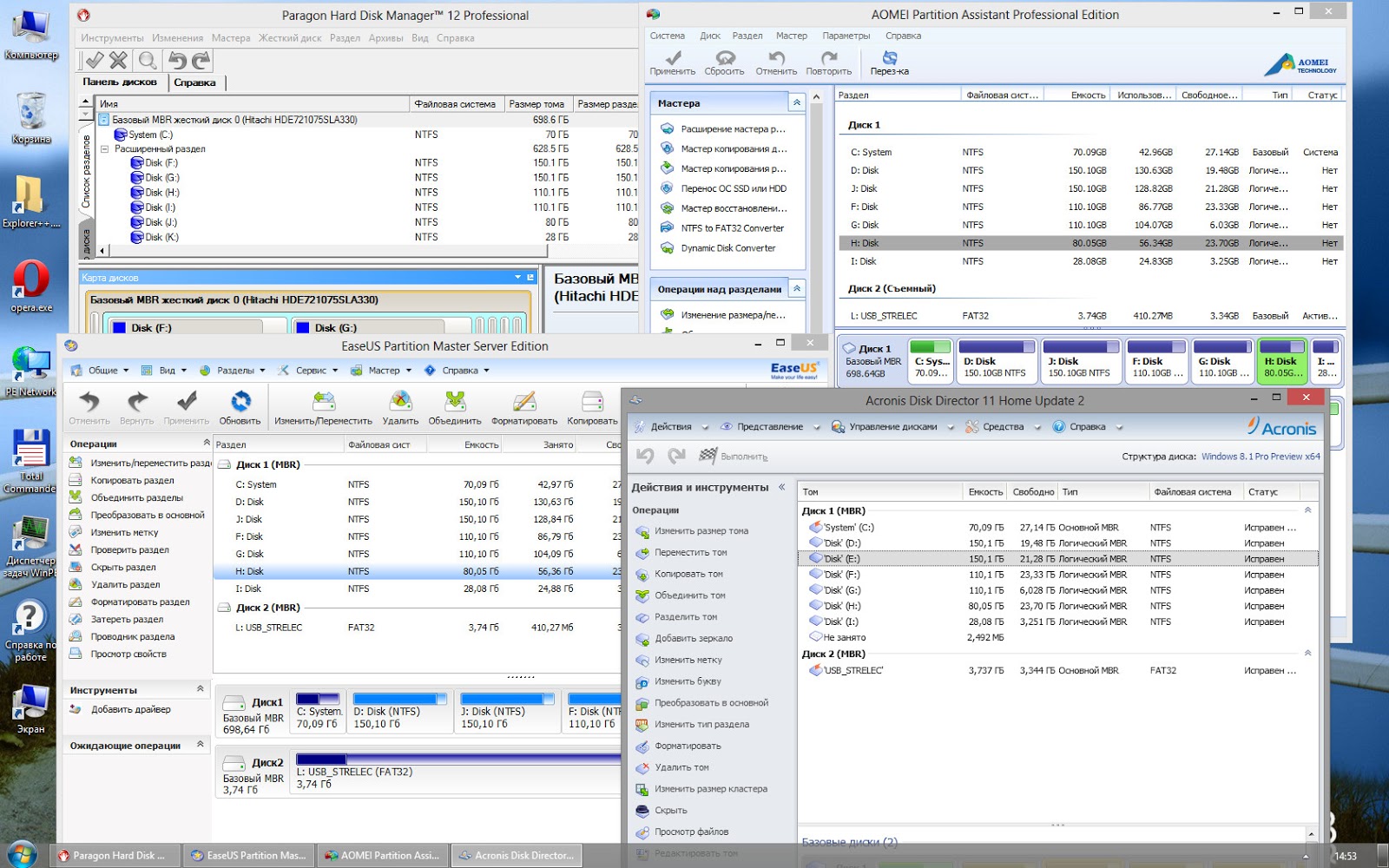Click the Удалить icon in EaseUS toolbar

(400, 402)
